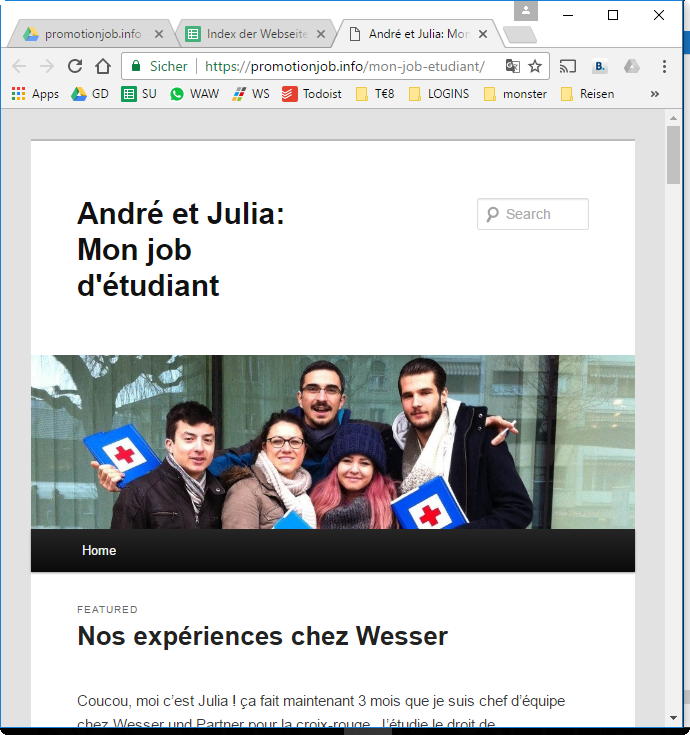Show hidden bookmarks with the overflow chevron
Screen dimensions: 690x735
click(x=655, y=94)
